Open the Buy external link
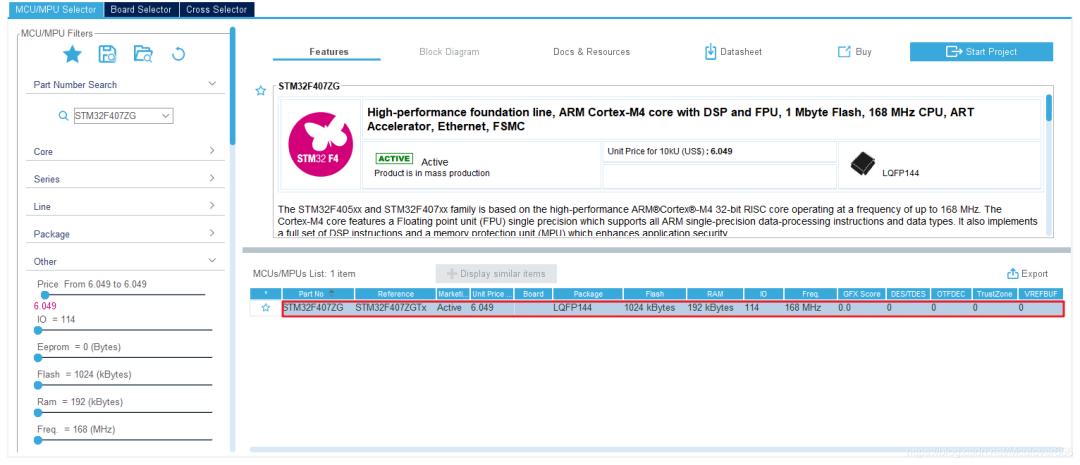The image size is (1080, 465). pyautogui.click(x=854, y=52)
